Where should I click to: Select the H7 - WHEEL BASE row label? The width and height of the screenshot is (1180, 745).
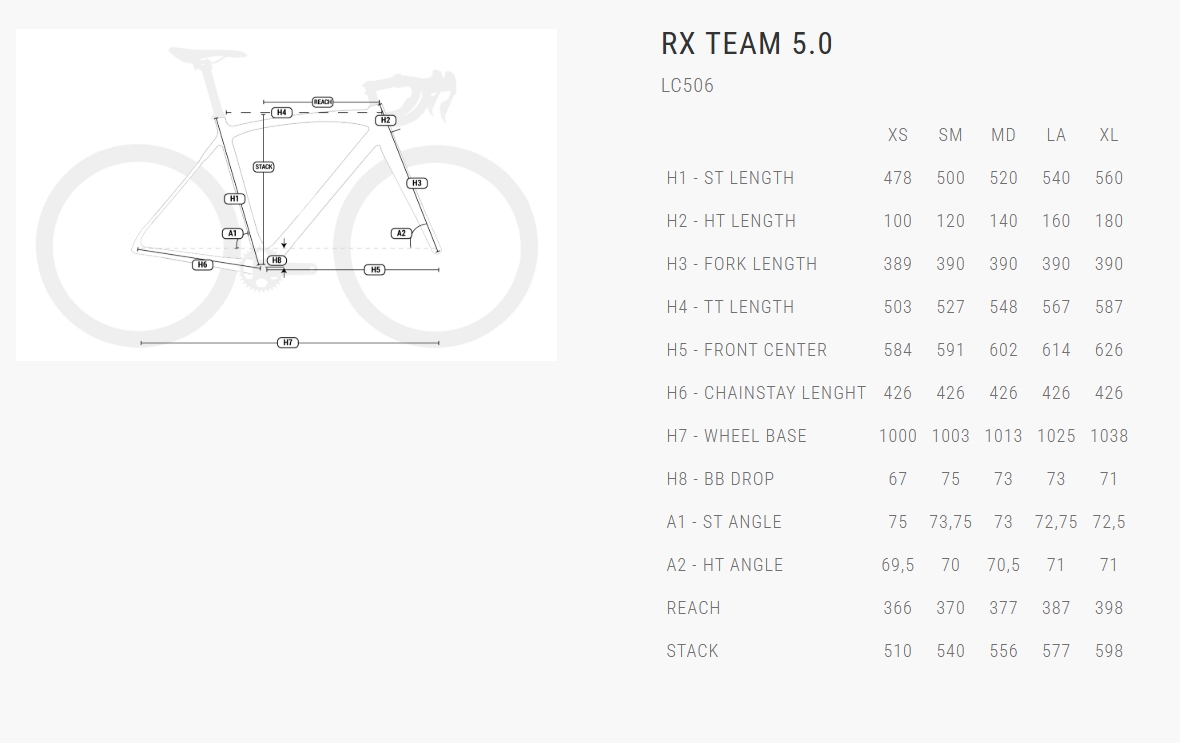[737, 436]
